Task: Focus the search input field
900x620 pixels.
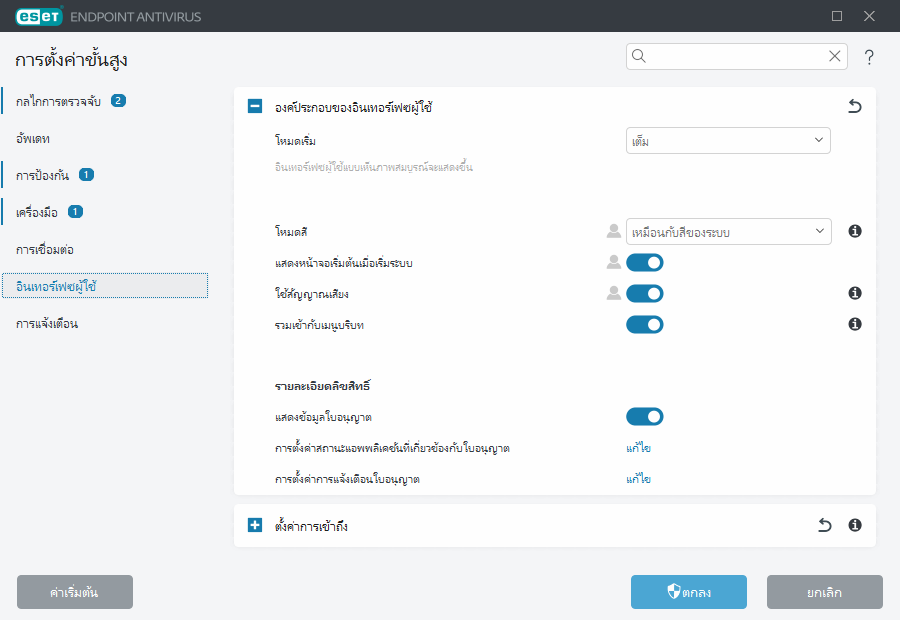Action: coord(736,56)
